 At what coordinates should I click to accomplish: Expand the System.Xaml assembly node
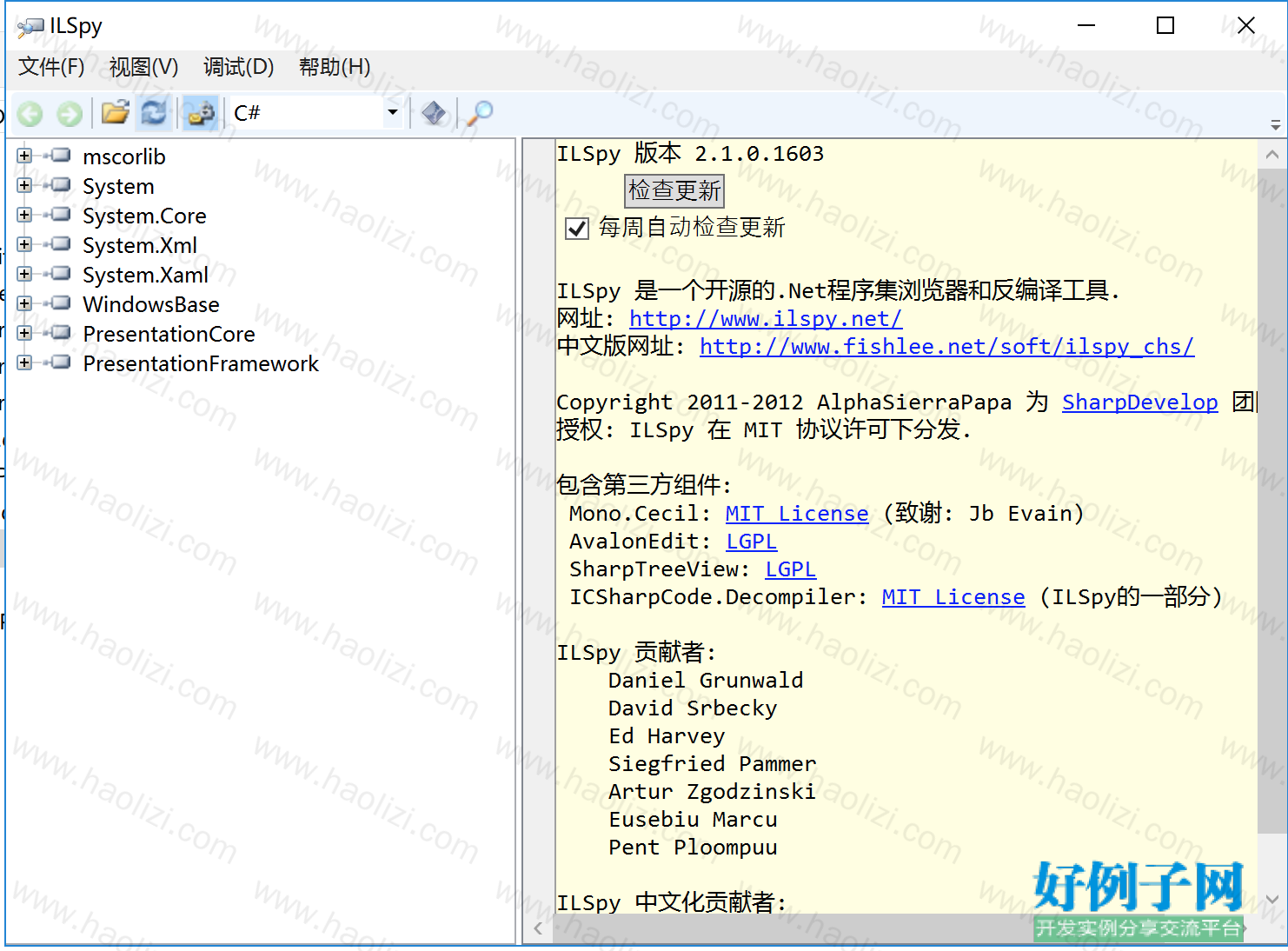click(x=24, y=275)
